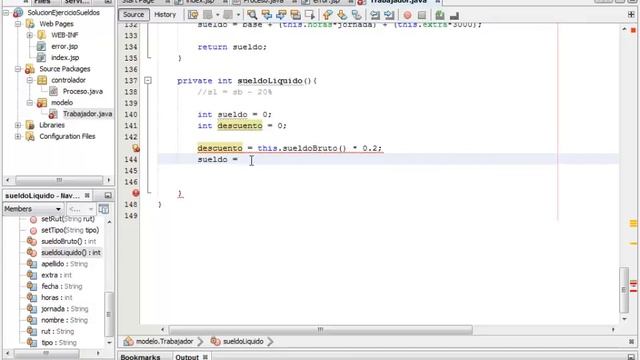
Task: Click Shift Line Left icon
Action: point(375,15)
